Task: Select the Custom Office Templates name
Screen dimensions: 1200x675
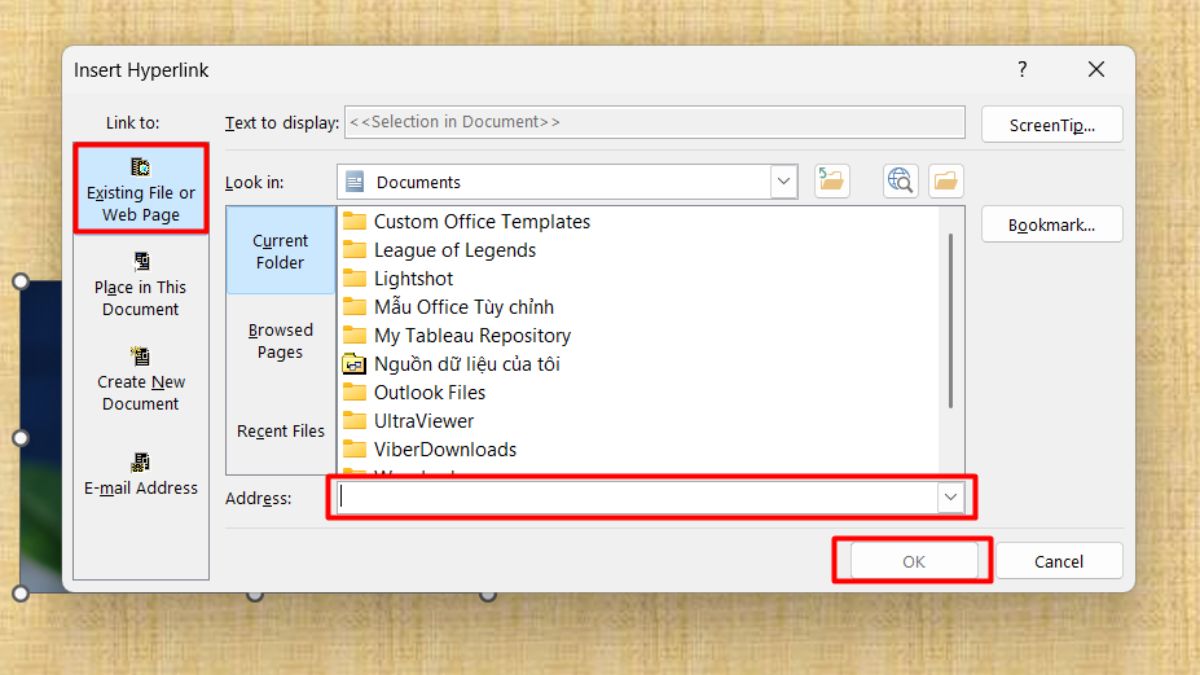Action: pyautogui.click(x=482, y=221)
